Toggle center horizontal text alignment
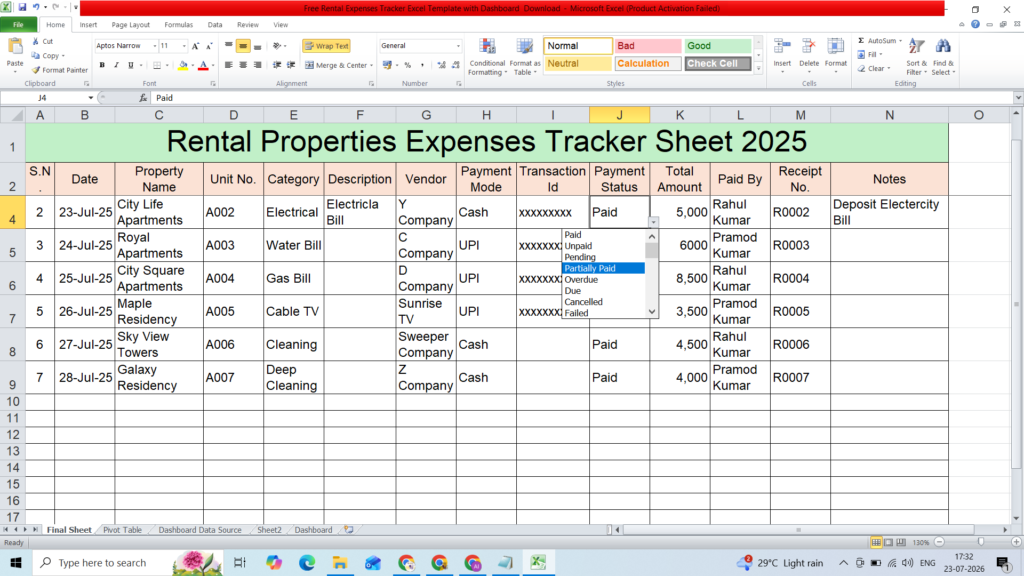The height and width of the screenshot is (576, 1024). tap(243, 65)
